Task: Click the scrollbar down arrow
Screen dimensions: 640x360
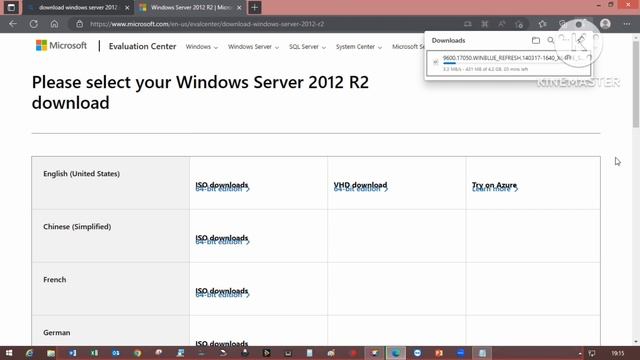Action: (x=636, y=342)
